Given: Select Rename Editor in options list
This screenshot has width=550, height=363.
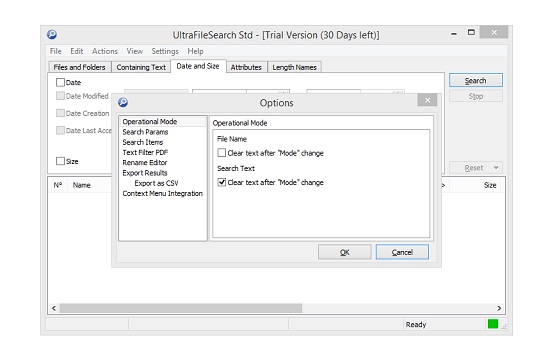Looking at the screenshot, I should click(145, 162).
